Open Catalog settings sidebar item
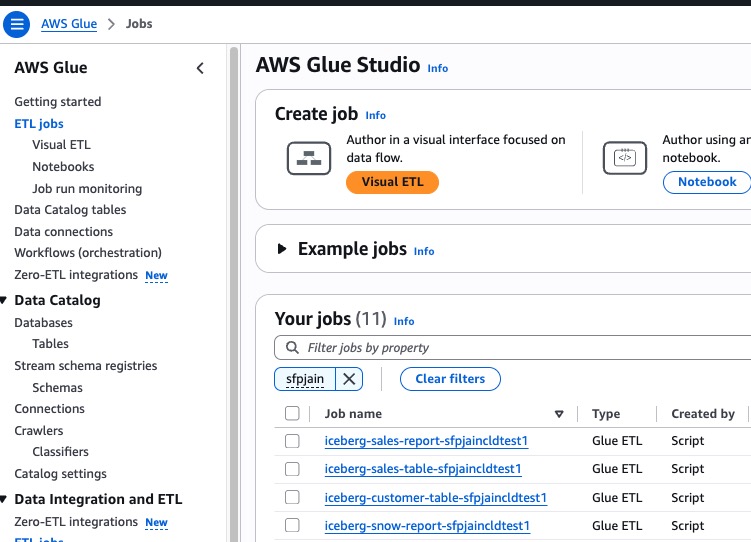751x542 pixels. coord(60,474)
